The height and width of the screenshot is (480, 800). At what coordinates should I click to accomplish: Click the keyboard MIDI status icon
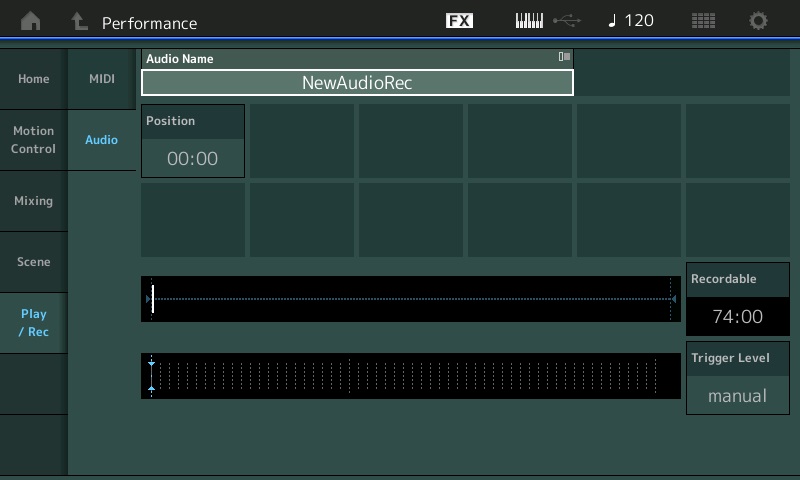(x=529, y=21)
